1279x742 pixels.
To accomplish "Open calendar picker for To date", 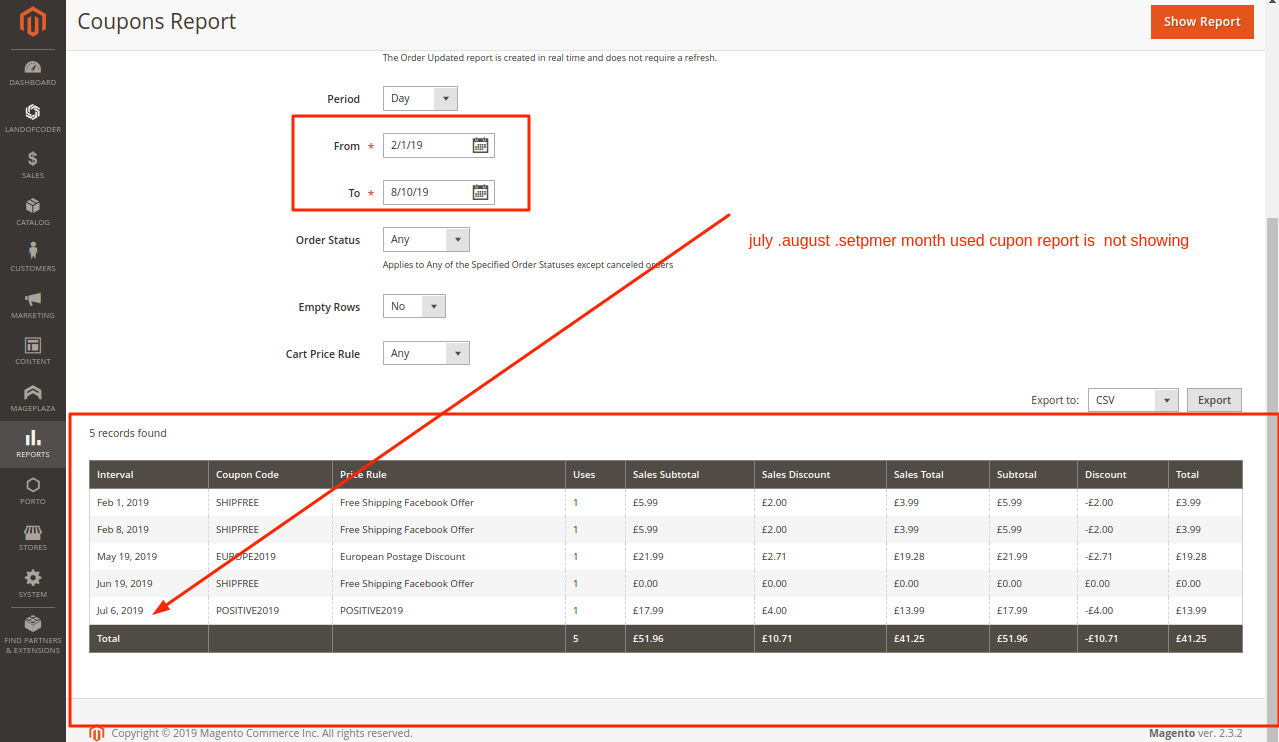I will pos(480,192).
